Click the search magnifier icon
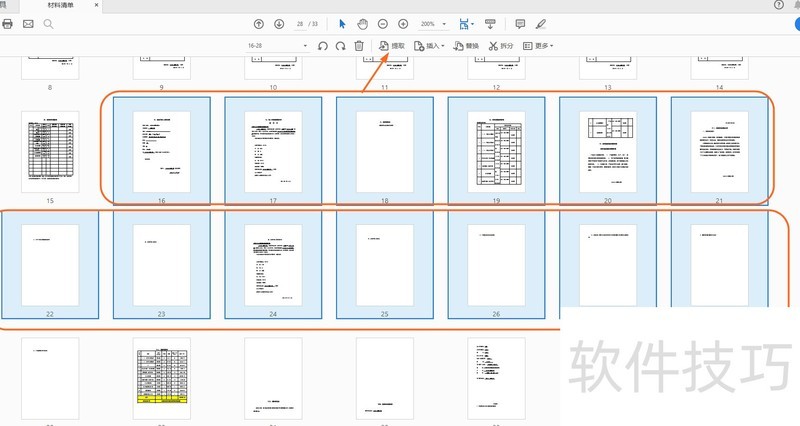 49,23
